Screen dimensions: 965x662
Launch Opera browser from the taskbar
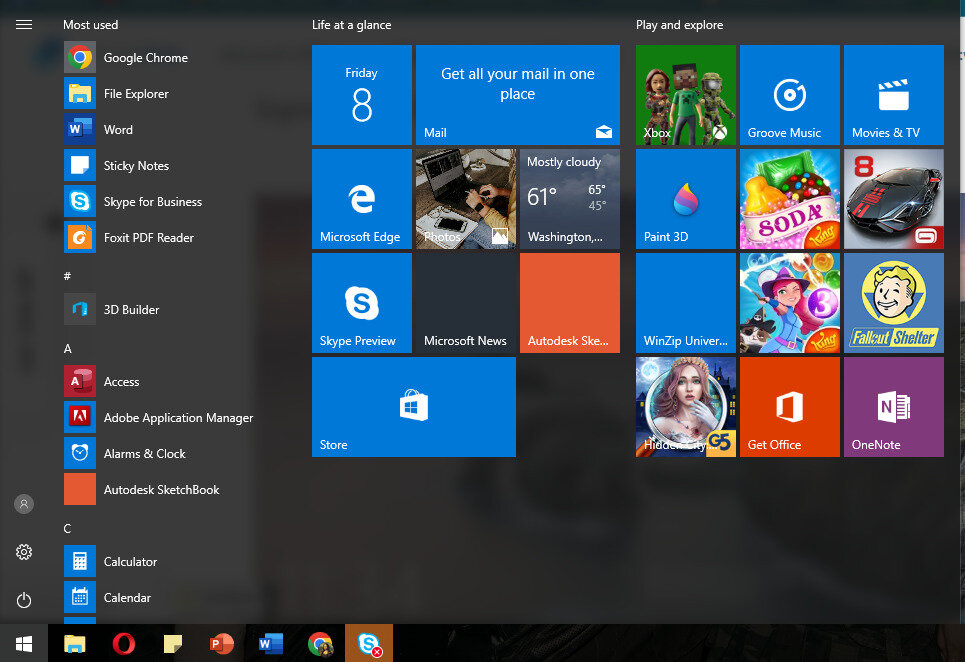coord(124,644)
